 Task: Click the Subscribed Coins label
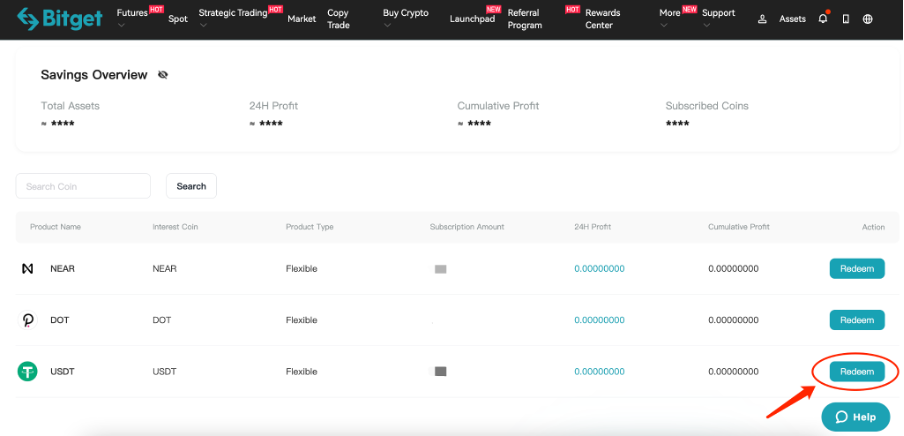pyautogui.click(x=707, y=106)
